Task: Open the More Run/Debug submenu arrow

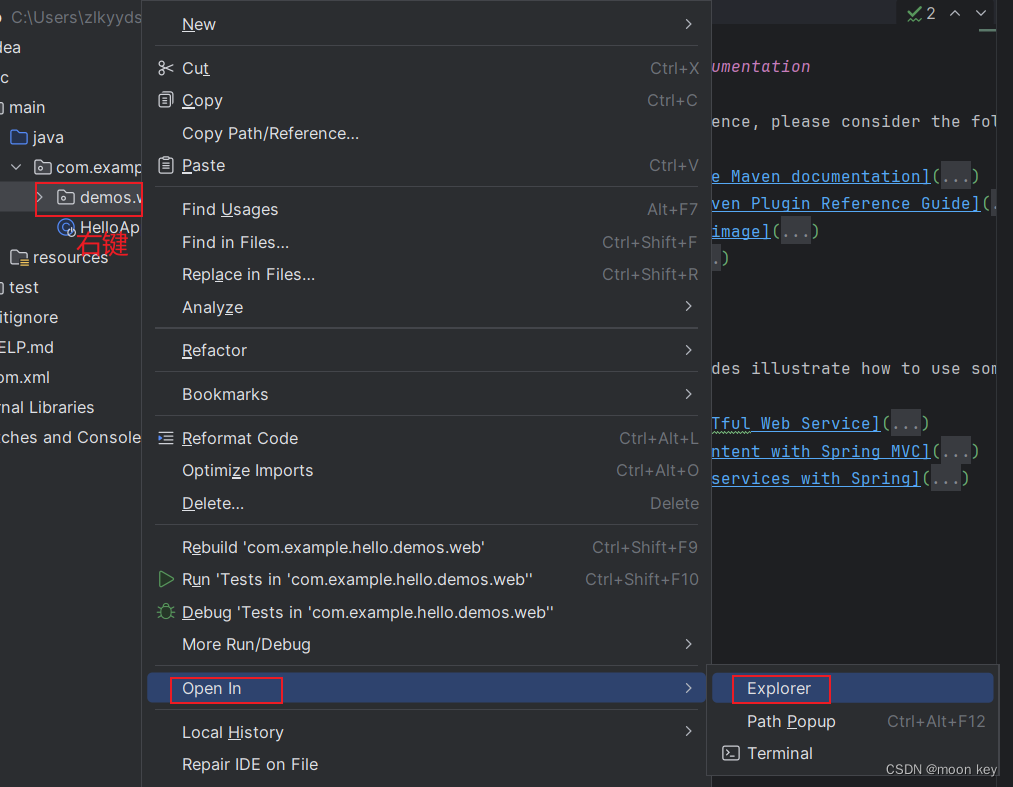Action: [689, 644]
